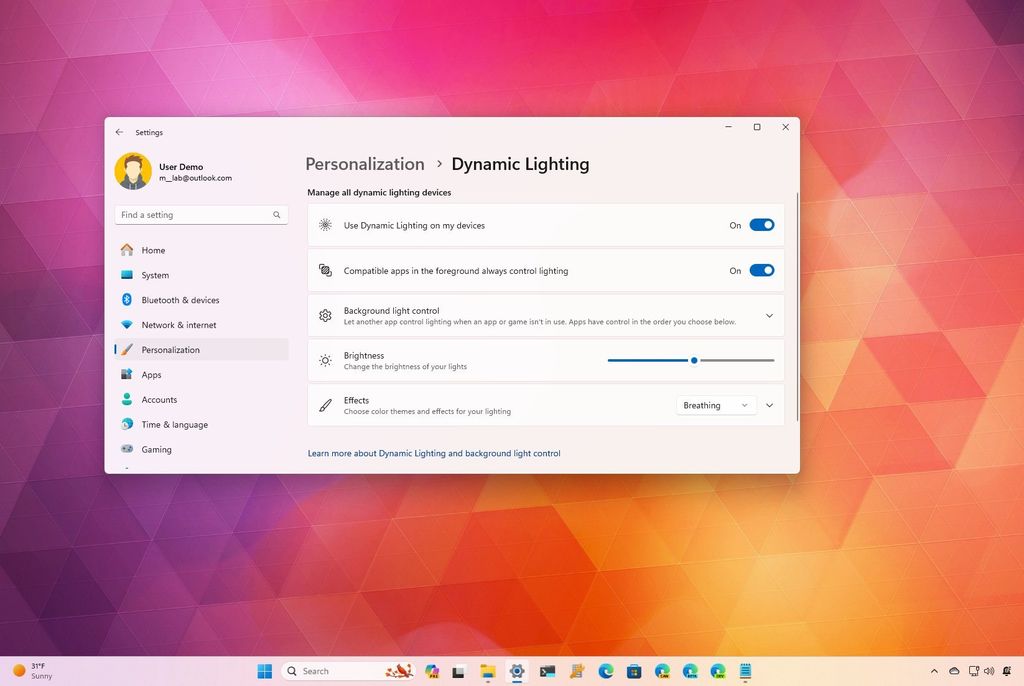Click the User Demo account avatar
Image resolution: width=1024 pixels, height=686 pixels.
pos(133,170)
